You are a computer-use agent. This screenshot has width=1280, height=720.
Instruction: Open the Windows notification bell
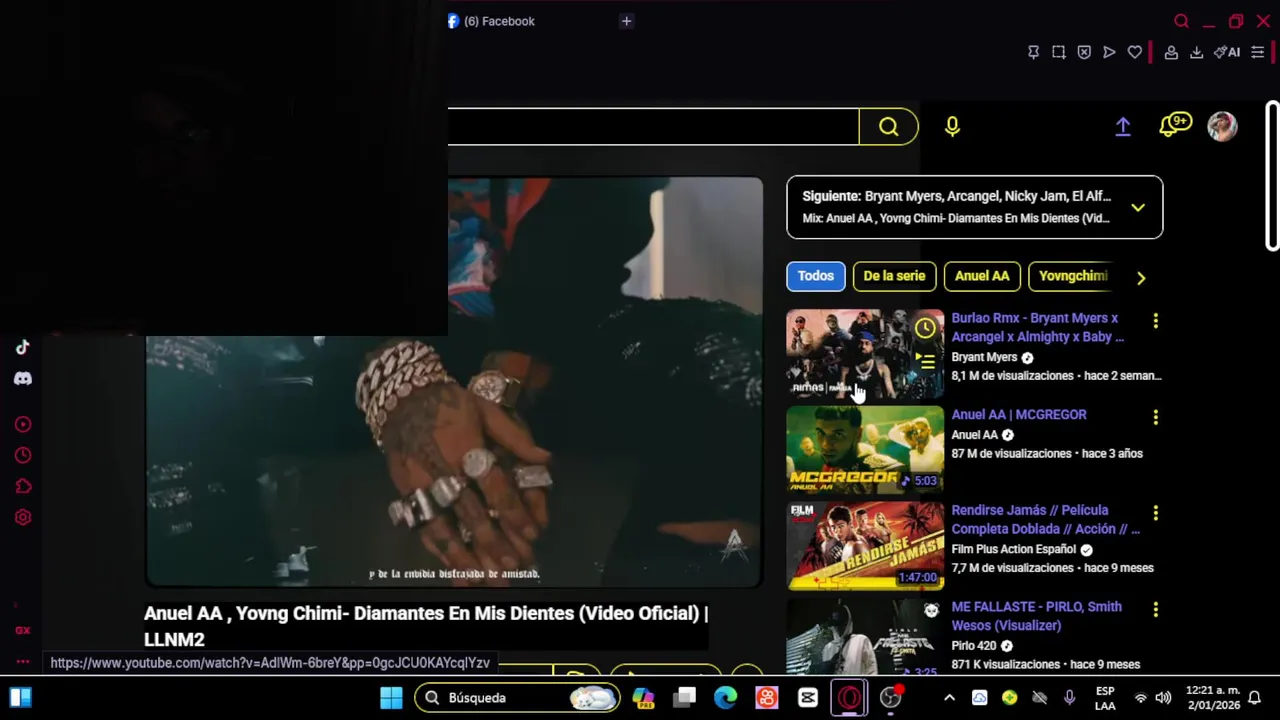(x=1254, y=698)
